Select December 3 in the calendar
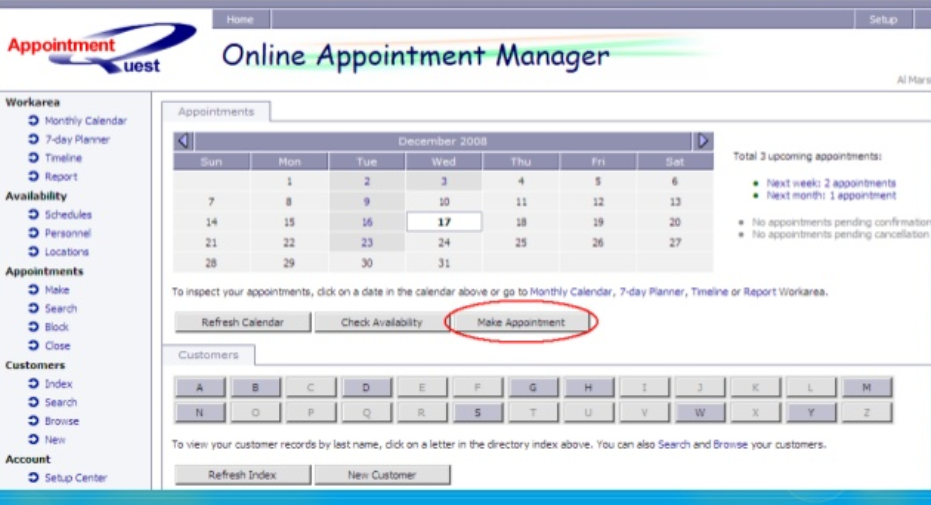Screen dimensions: 931x505 pos(444,182)
